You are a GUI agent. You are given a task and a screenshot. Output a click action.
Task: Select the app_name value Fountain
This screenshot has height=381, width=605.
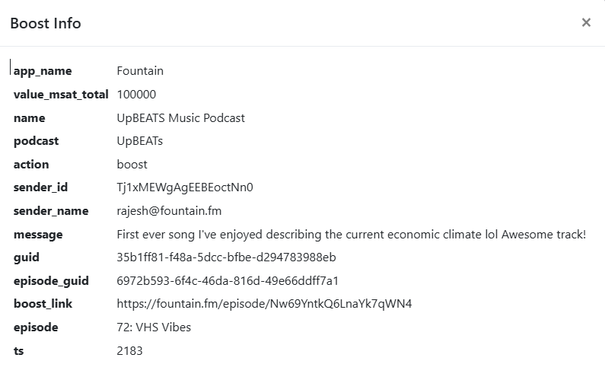140,71
